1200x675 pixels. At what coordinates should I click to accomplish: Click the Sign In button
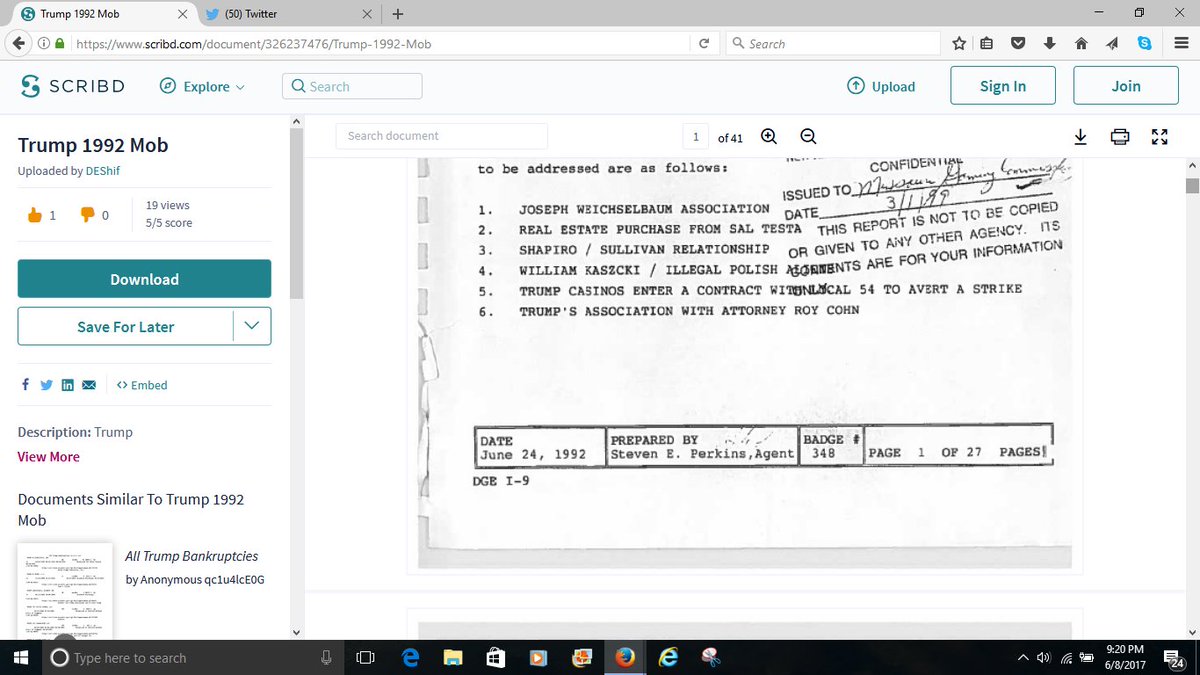coord(1003,86)
